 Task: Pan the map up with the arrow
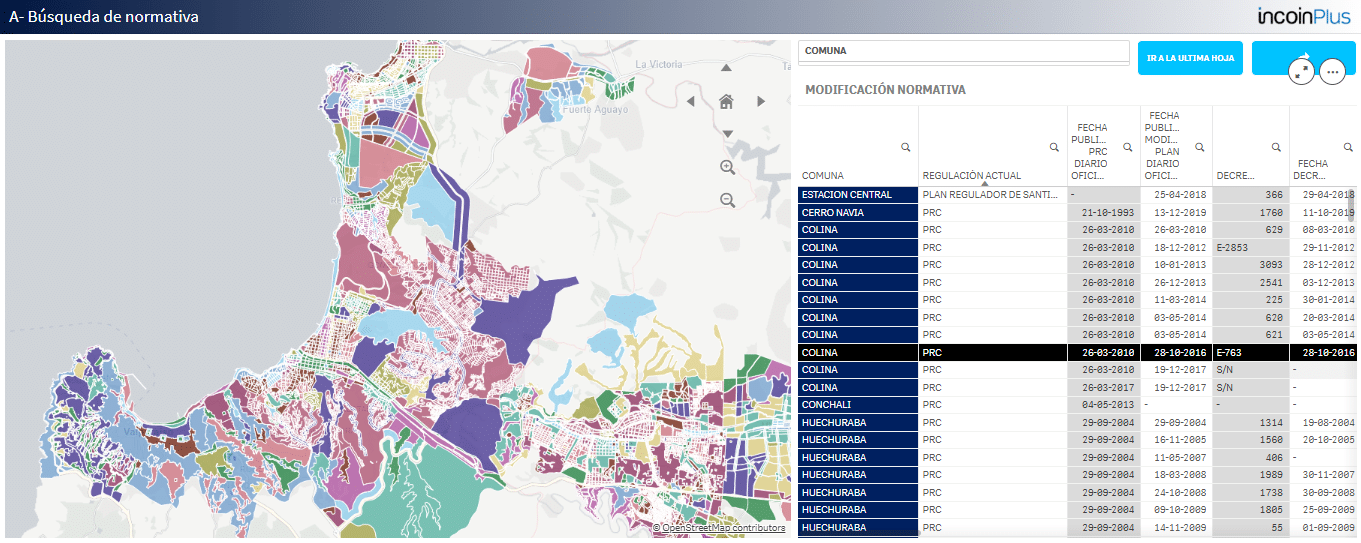click(x=726, y=68)
